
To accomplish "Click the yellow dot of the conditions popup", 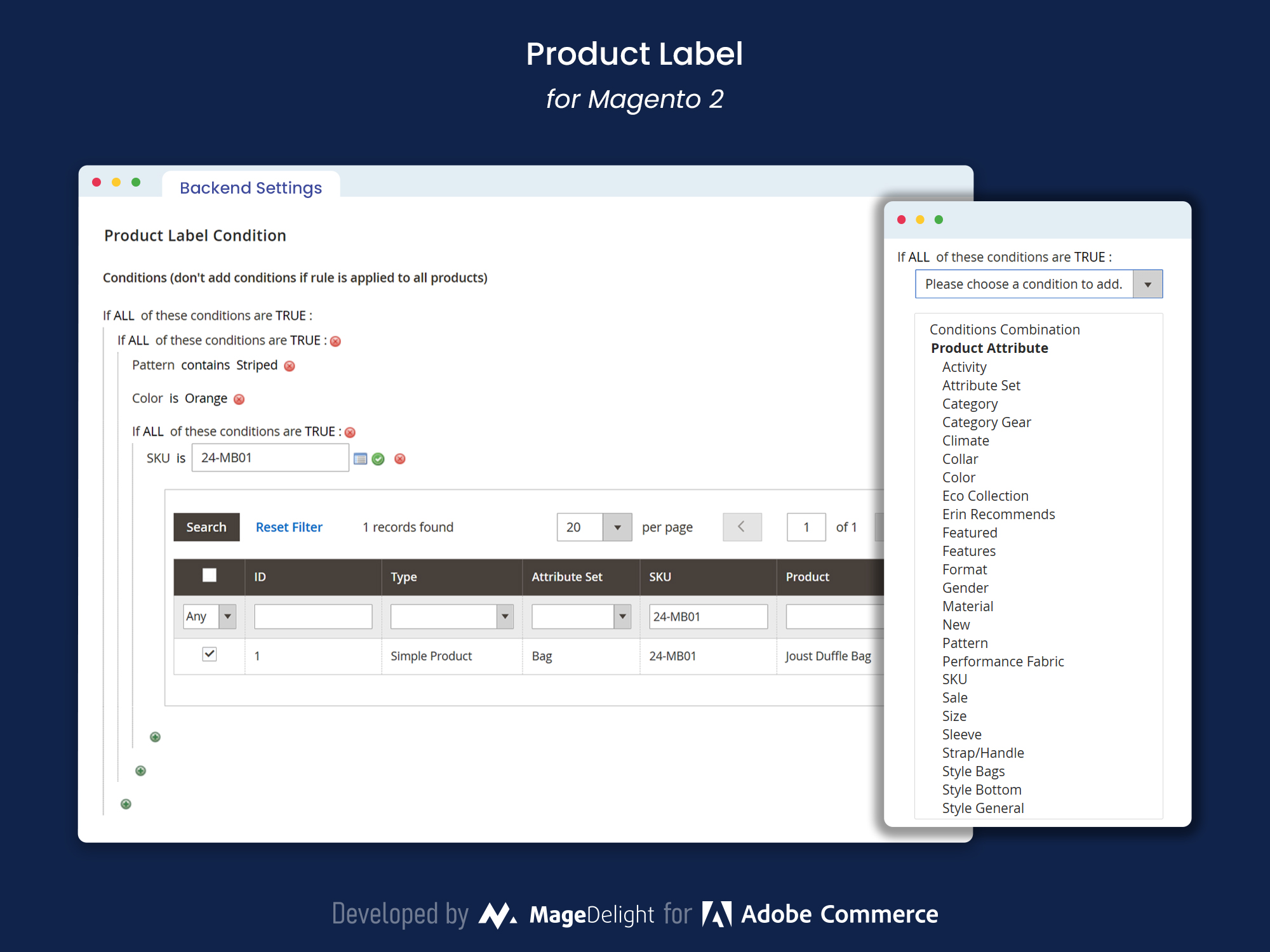I will (x=920, y=220).
